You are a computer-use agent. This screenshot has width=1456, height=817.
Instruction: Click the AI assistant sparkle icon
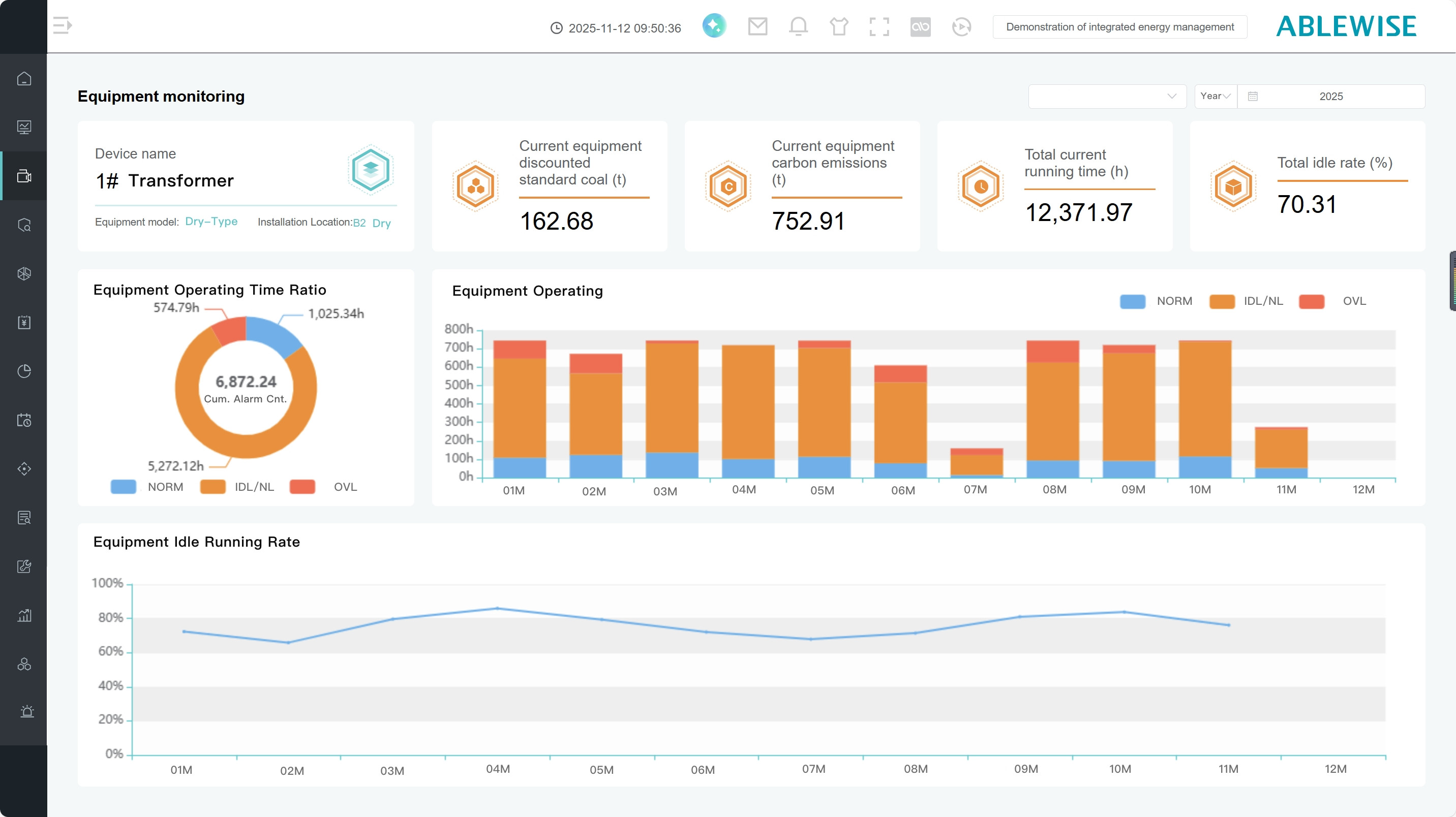[714, 26]
